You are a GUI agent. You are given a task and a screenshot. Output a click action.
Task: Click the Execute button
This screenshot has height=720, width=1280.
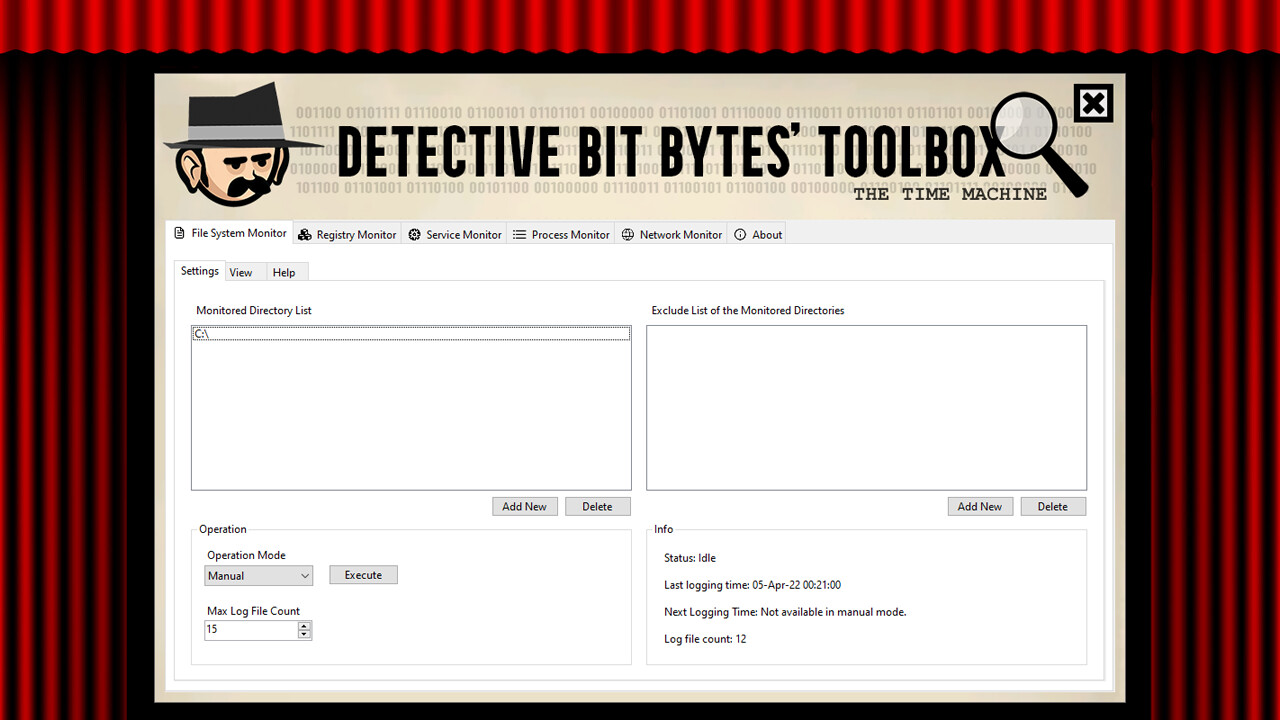[363, 574]
